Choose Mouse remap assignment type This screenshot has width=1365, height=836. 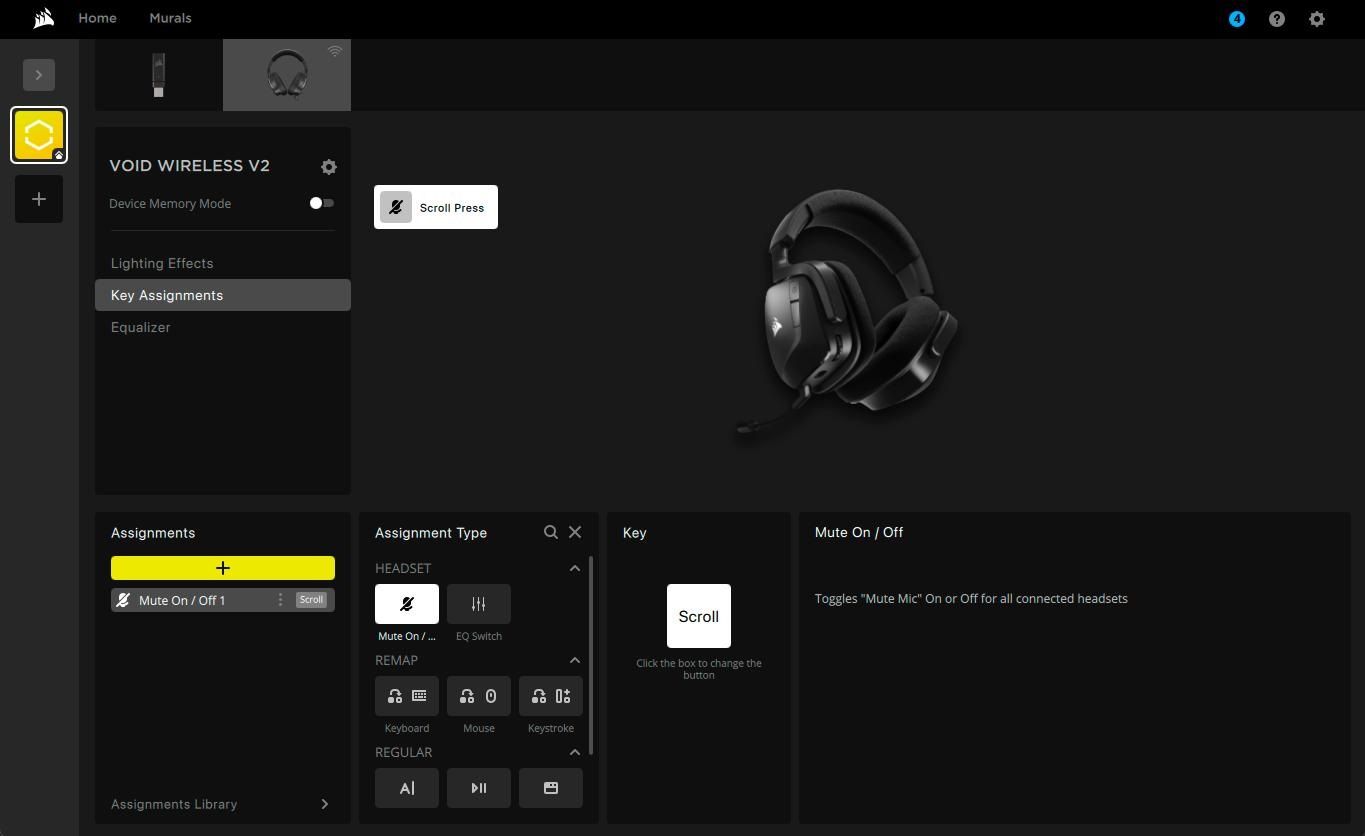(479, 696)
